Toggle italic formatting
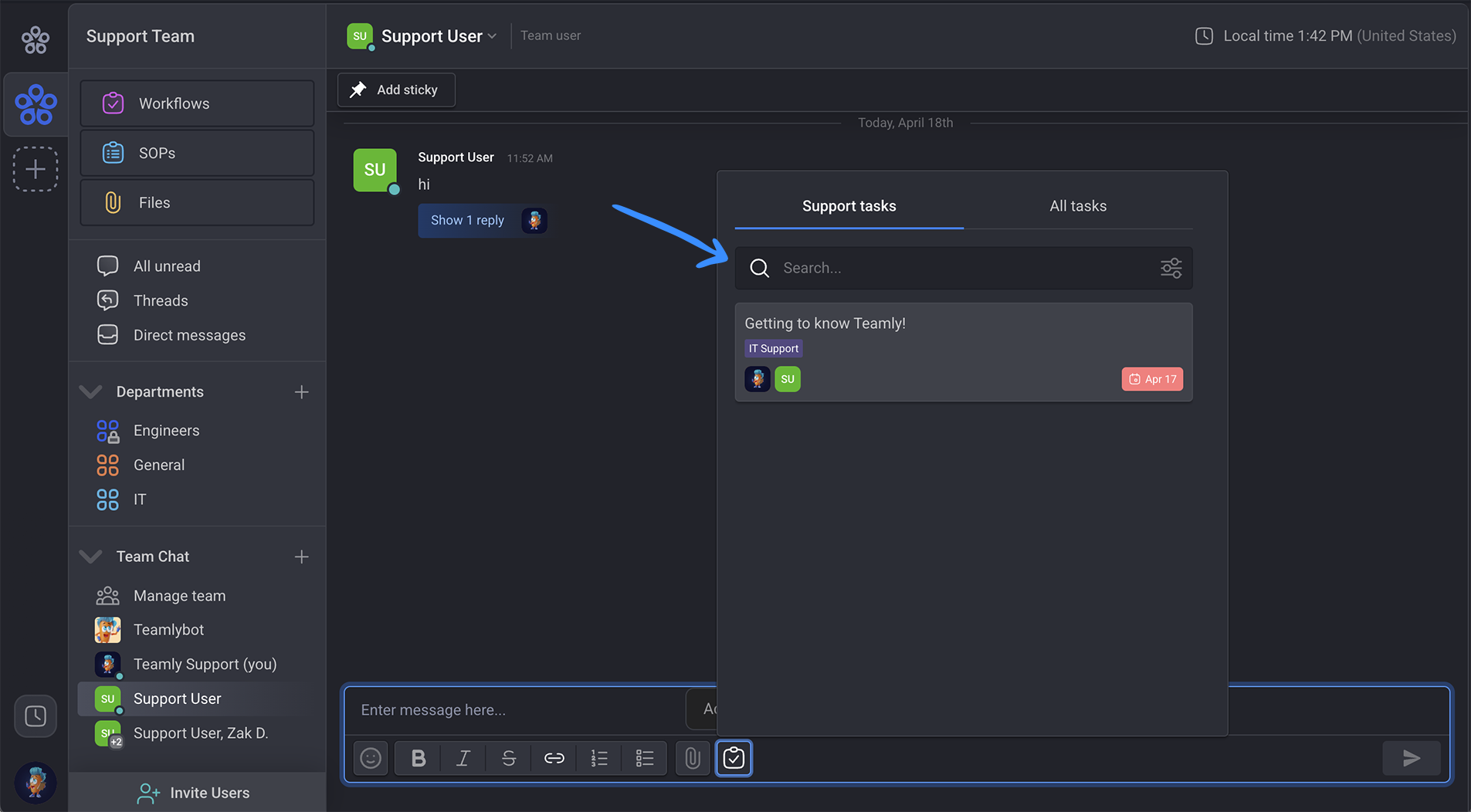Image resolution: width=1471 pixels, height=812 pixels. [x=463, y=759]
